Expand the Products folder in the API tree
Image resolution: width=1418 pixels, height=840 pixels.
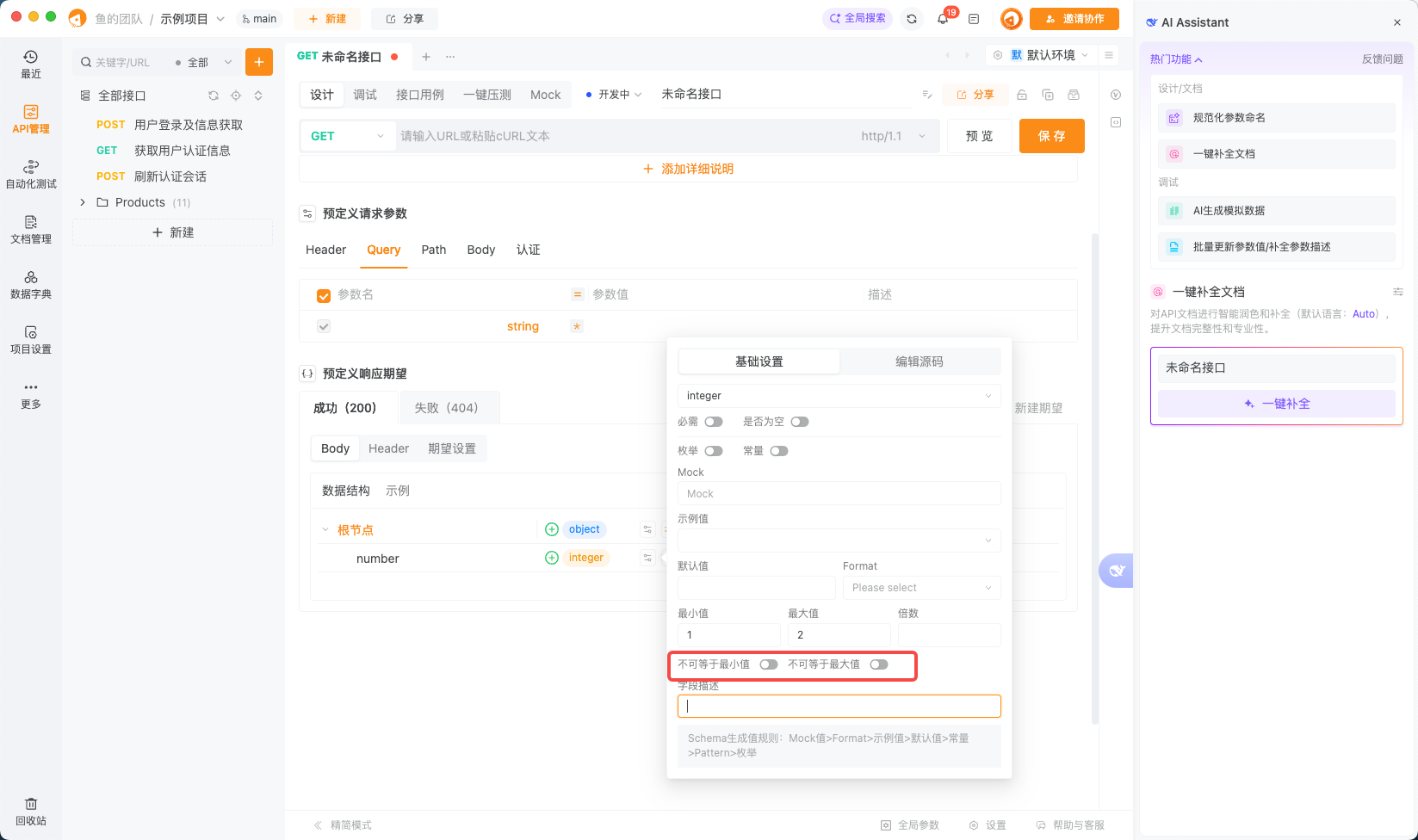(83, 201)
